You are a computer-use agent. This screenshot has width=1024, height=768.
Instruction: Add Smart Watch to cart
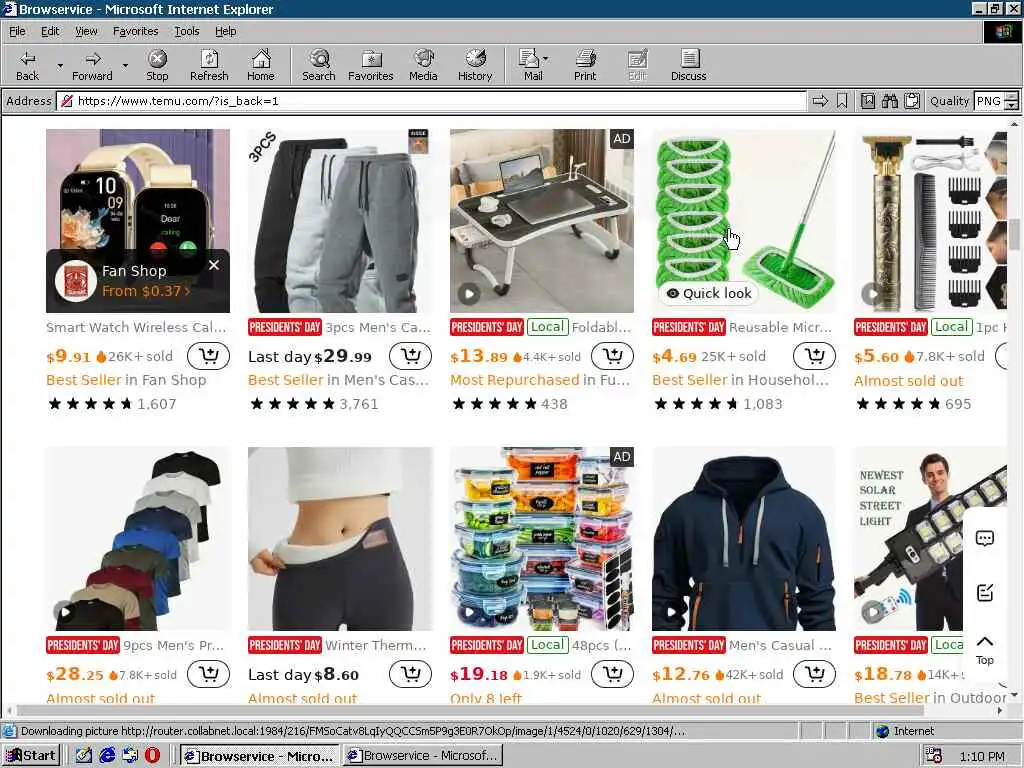[208, 356]
